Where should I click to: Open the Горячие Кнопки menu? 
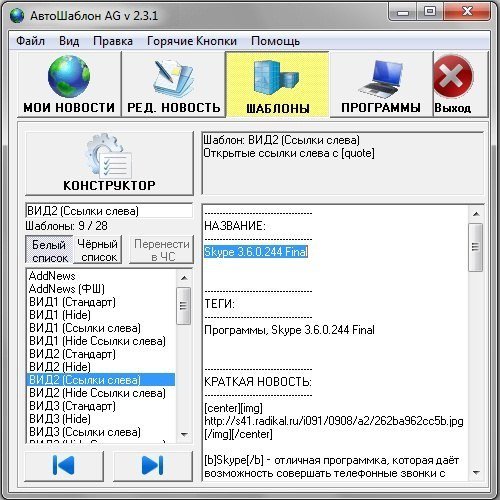click(192, 41)
